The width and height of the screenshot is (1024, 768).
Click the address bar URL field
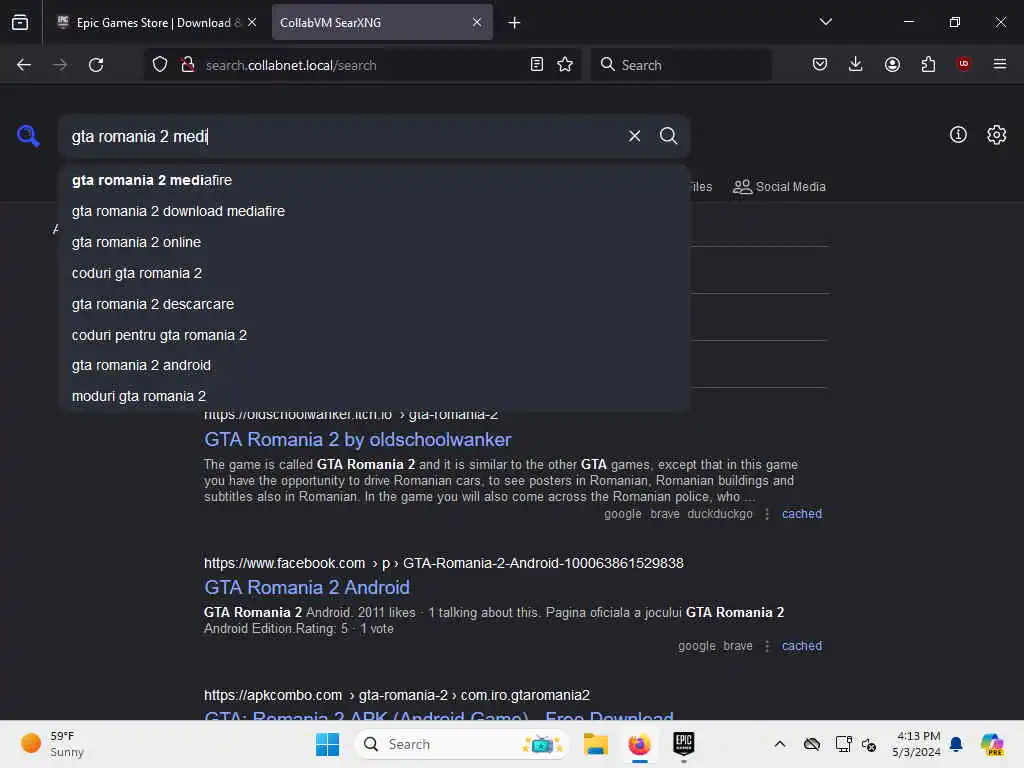(362, 65)
